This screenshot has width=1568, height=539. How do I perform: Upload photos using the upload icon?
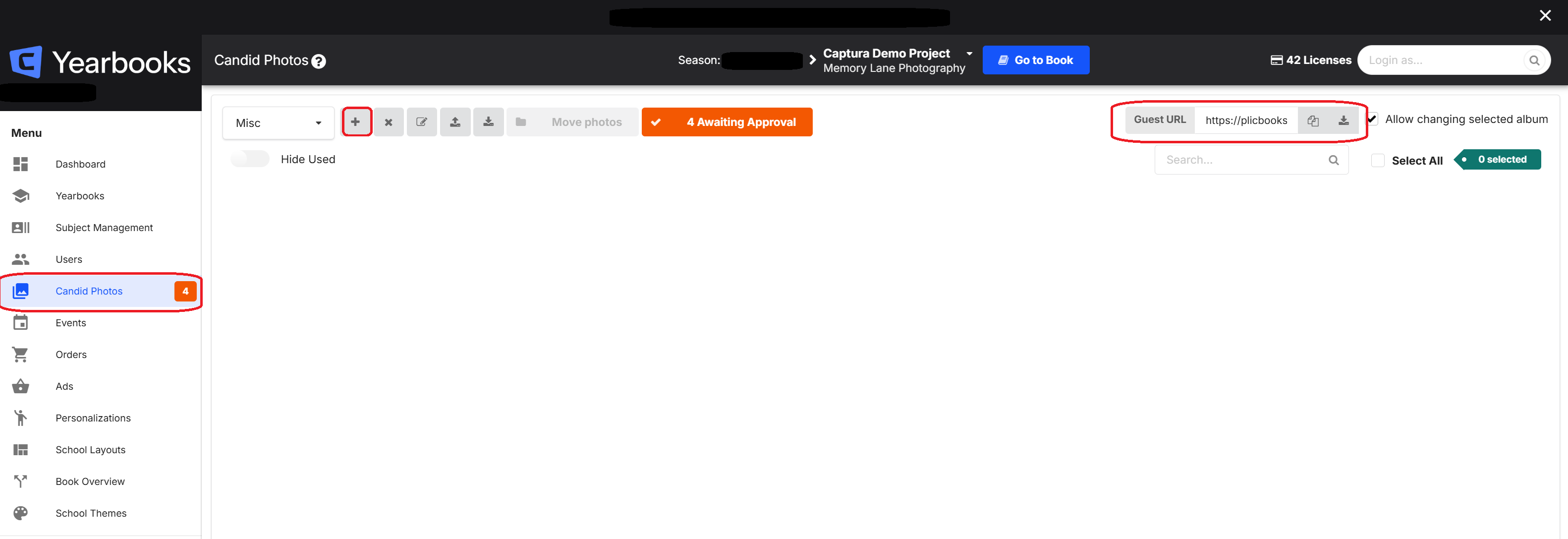coord(455,122)
